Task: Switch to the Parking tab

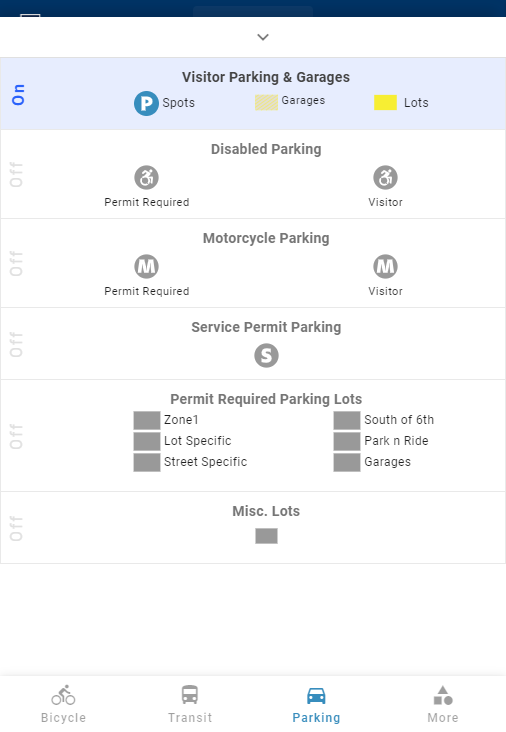Action: [x=316, y=705]
